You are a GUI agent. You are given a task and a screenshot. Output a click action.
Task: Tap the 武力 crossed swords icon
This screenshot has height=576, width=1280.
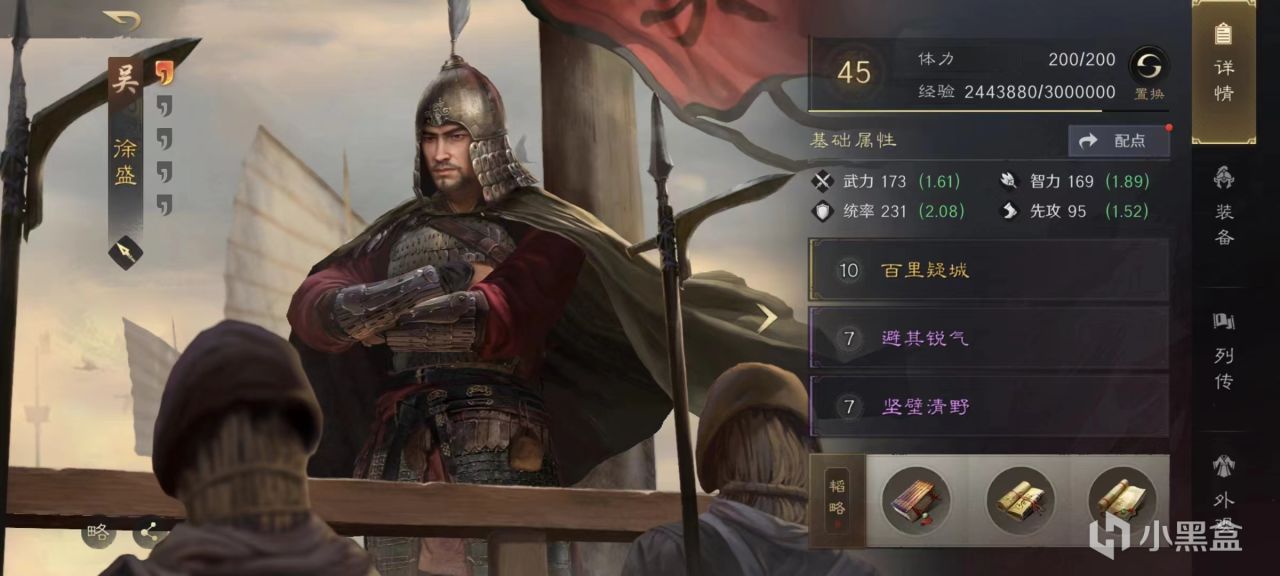(824, 181)
